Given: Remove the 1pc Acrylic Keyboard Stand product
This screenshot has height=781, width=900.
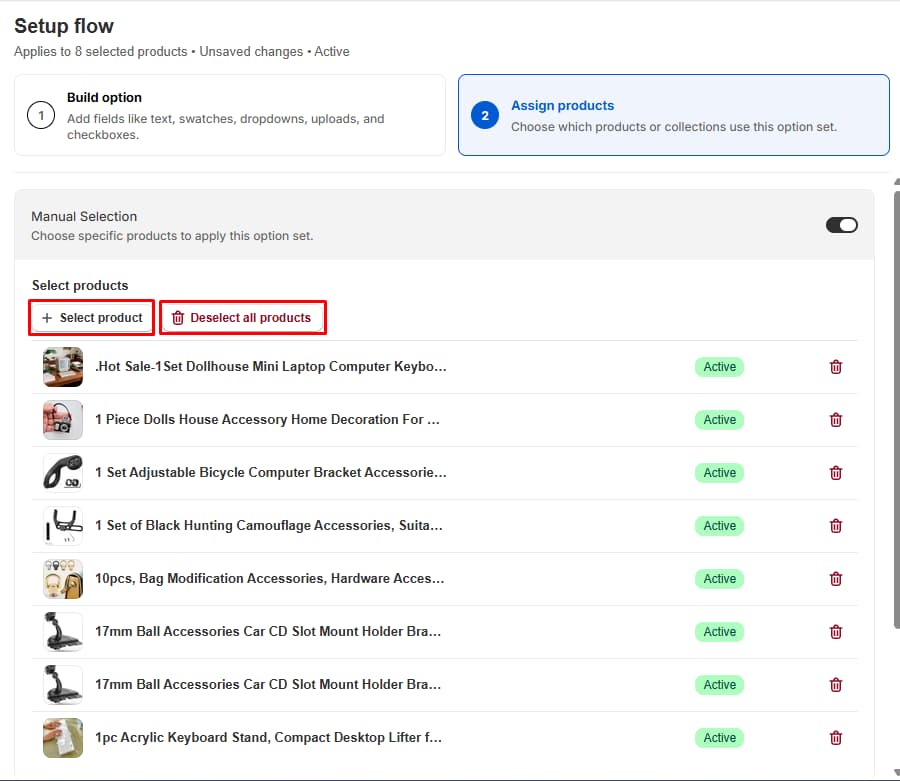Looking at the screenshot, I should [836, 738].
